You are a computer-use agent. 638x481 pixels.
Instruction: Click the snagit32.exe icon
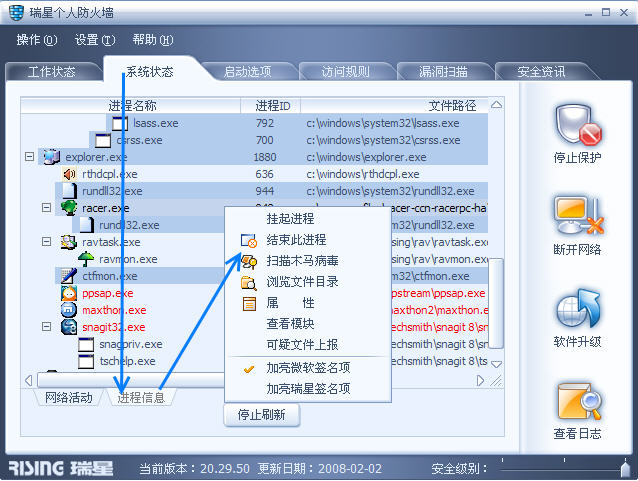[x=69, y=327]
